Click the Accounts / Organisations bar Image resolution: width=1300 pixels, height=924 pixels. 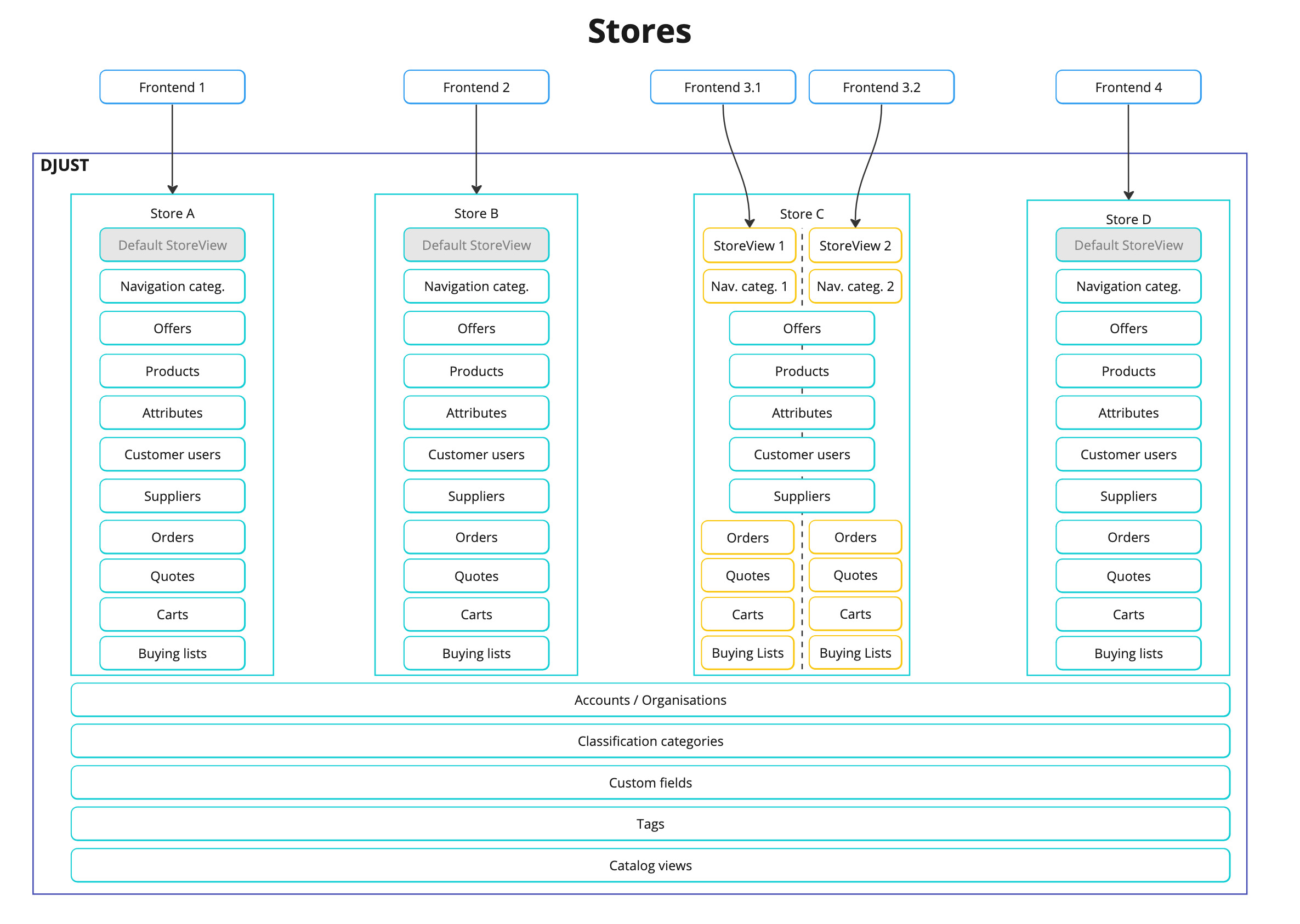[650, 700]
